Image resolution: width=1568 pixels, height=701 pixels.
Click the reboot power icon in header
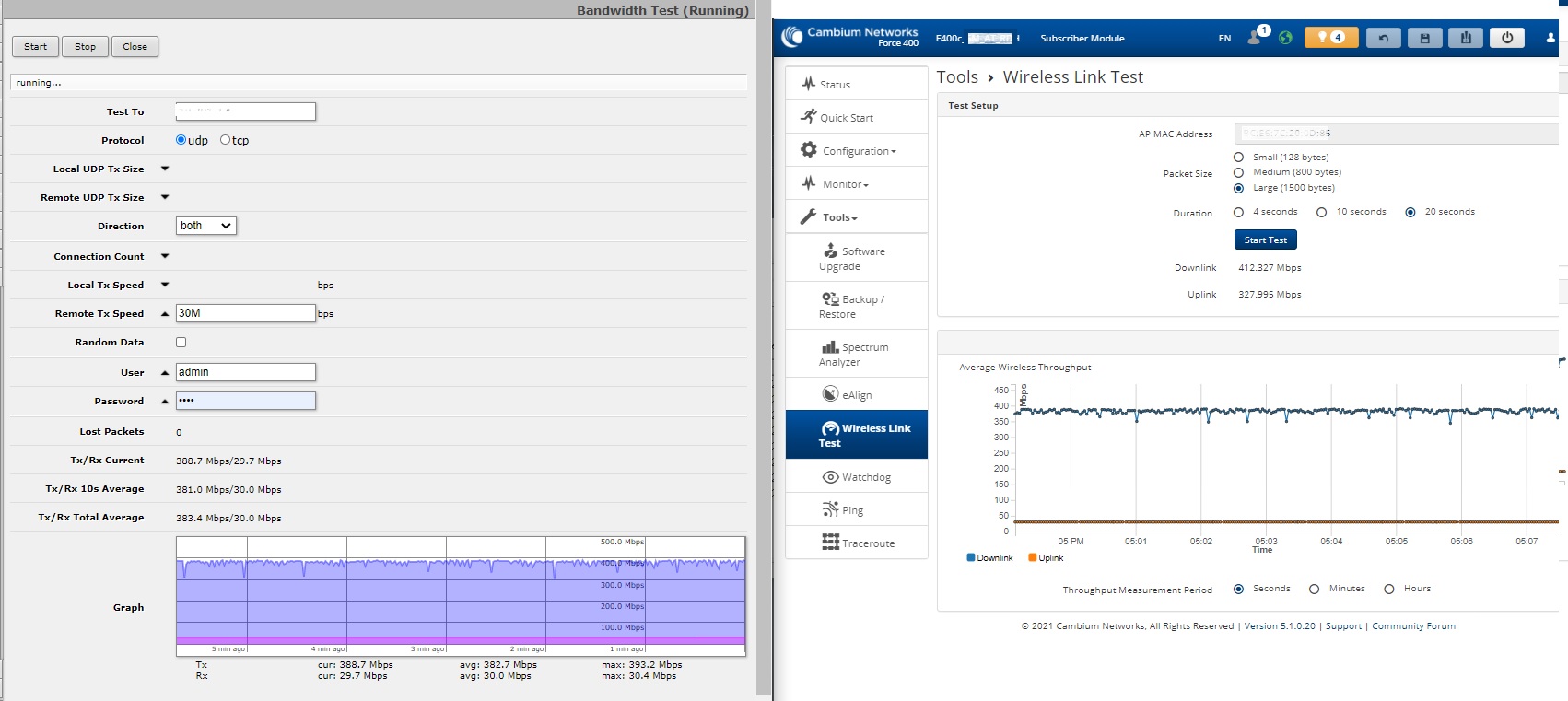point(1507,38)
